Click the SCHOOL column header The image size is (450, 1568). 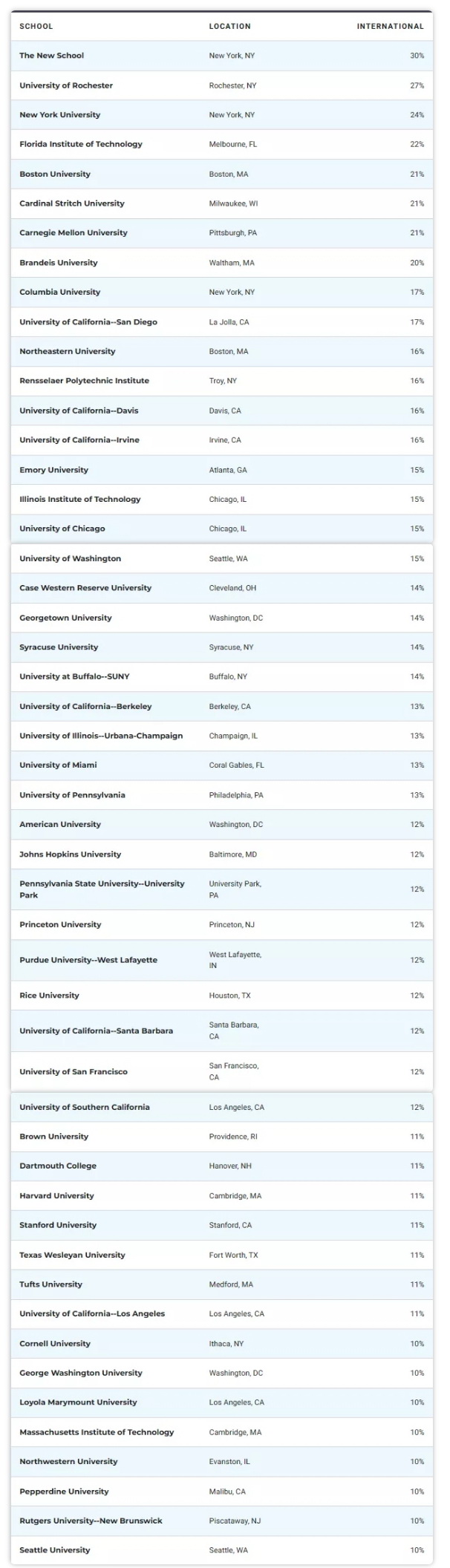tap(36, 26)
